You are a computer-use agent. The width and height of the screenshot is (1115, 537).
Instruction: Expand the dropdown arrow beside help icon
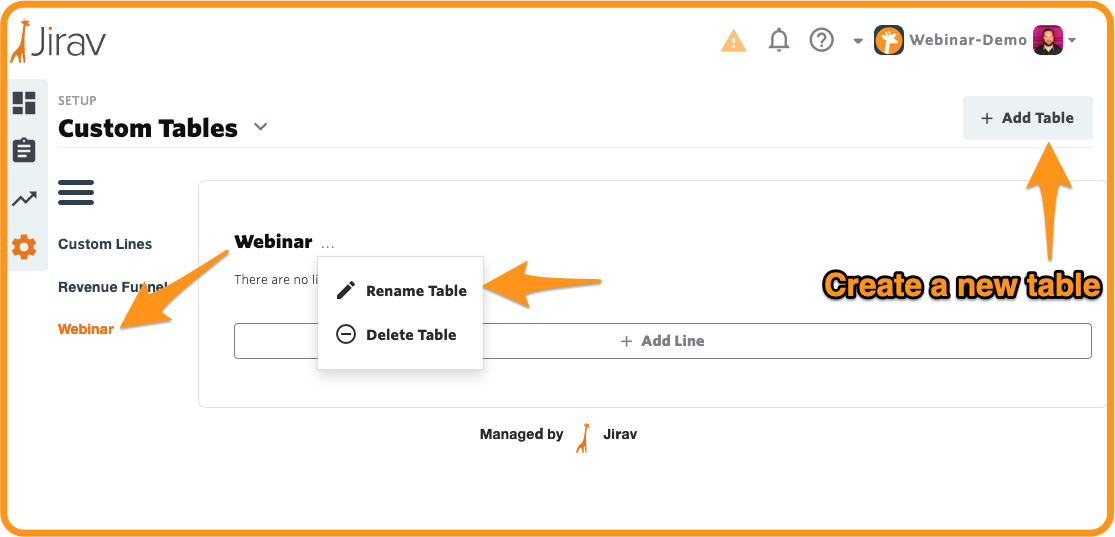pos(858,41)
